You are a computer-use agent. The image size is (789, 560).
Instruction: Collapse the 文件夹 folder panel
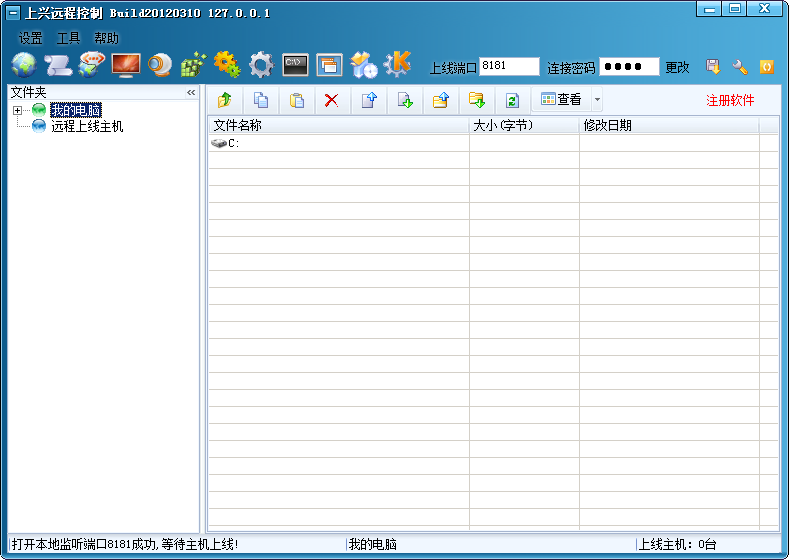click(191, 92)
